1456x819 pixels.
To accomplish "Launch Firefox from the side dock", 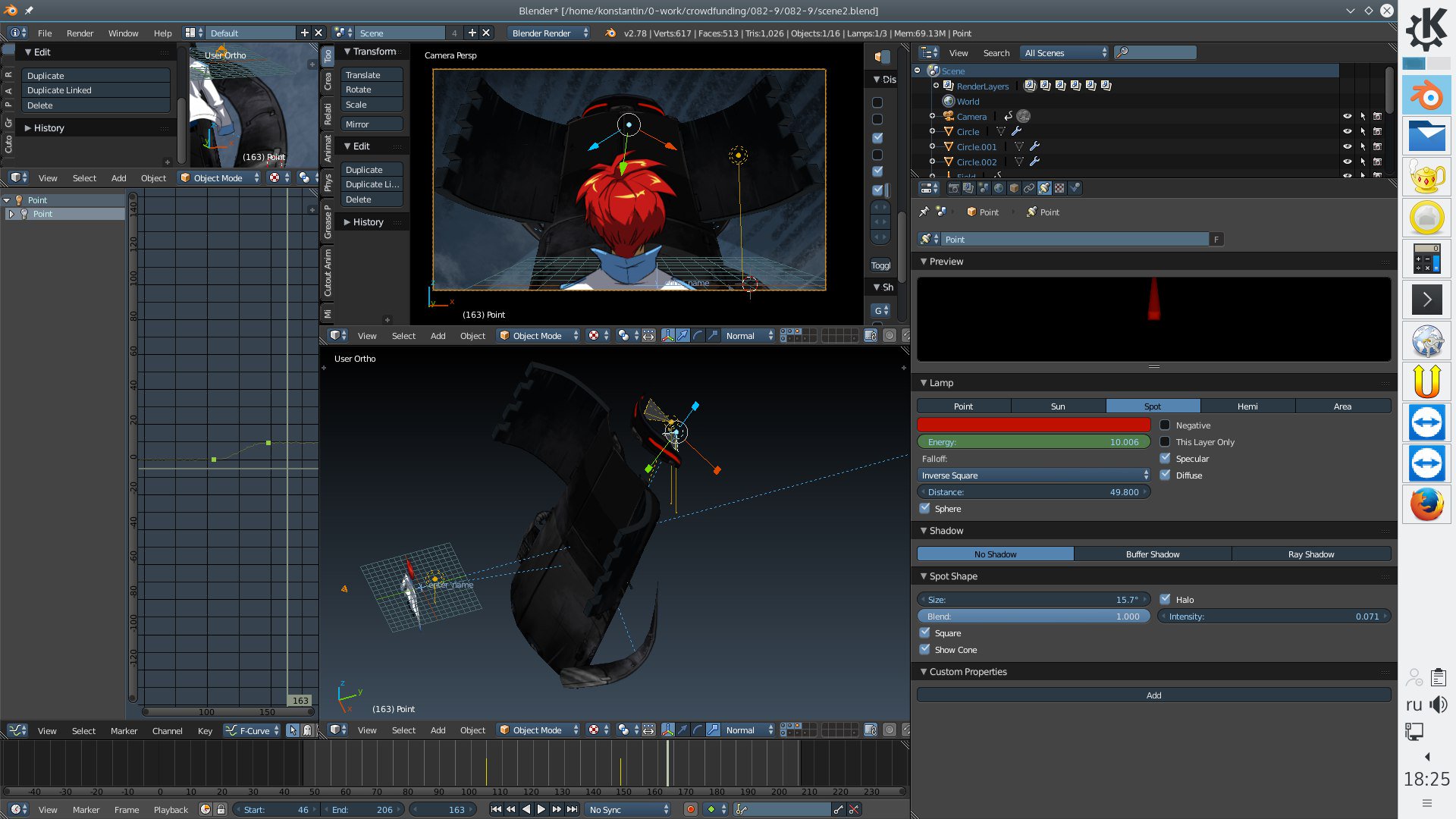I will 1426,504.
